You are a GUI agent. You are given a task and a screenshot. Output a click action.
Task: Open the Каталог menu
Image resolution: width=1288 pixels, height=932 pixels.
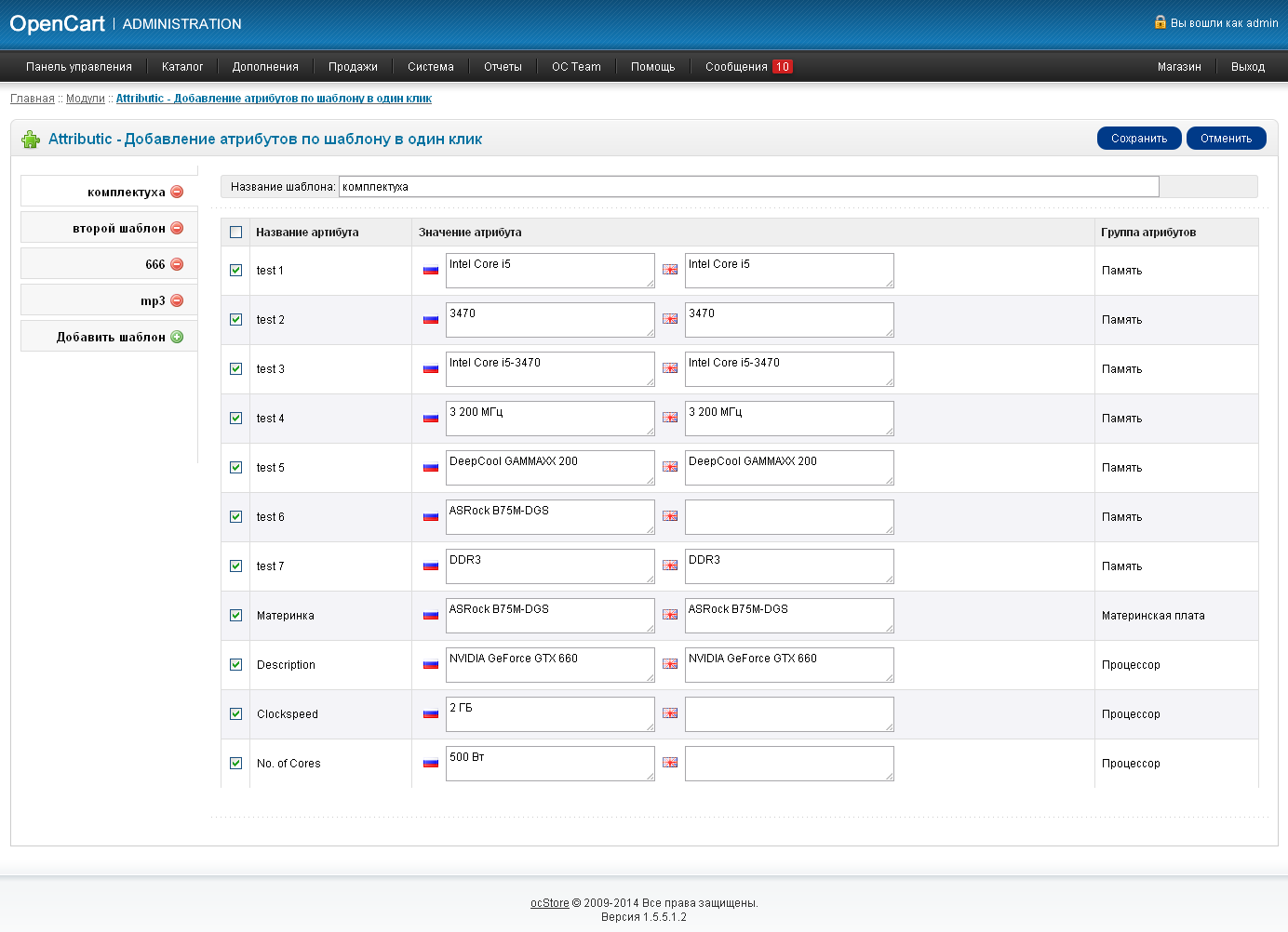[181, 67]
